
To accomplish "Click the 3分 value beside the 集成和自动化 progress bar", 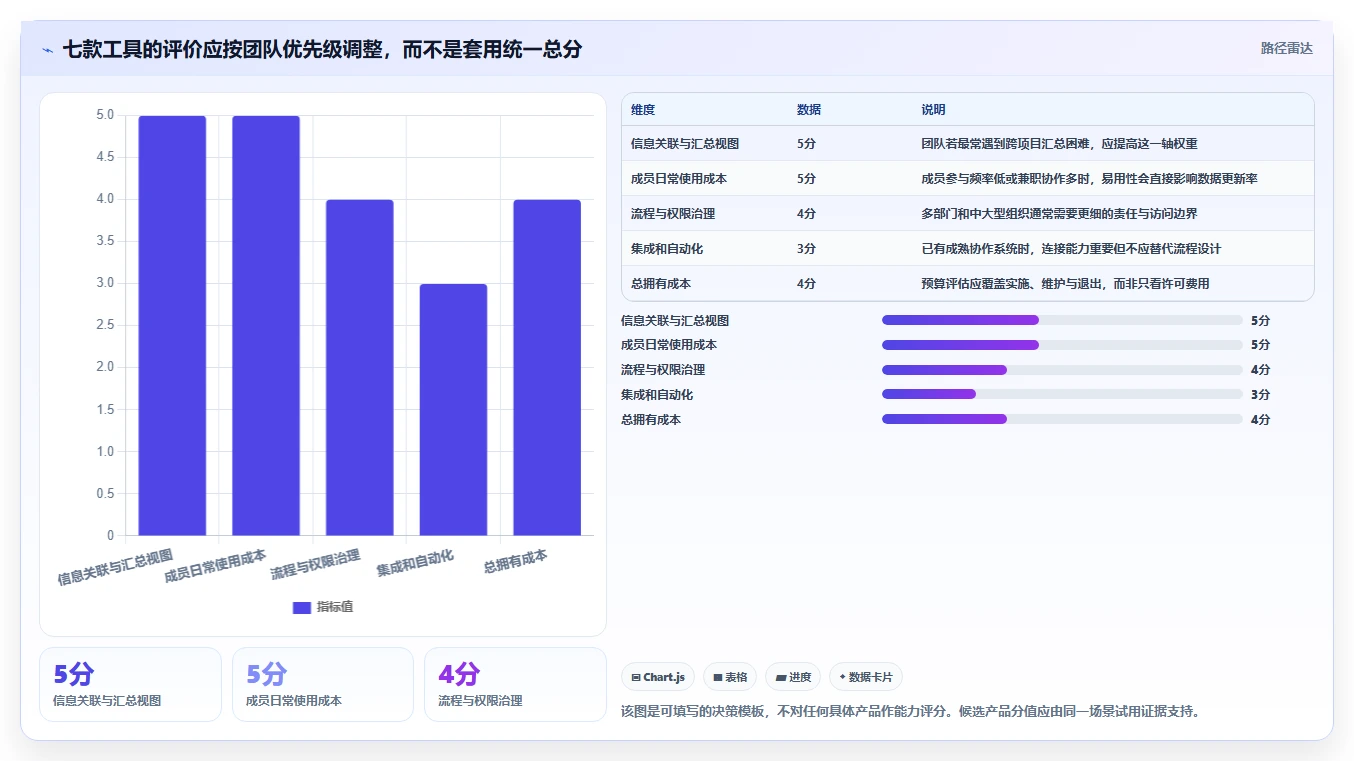I will tap(1260, 394).
